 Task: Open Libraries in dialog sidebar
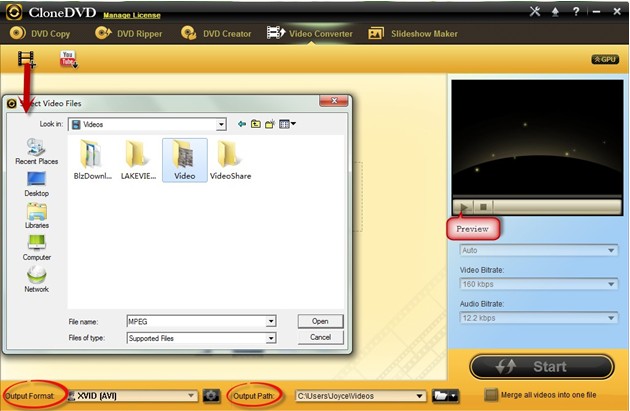(x=37, y=216)
